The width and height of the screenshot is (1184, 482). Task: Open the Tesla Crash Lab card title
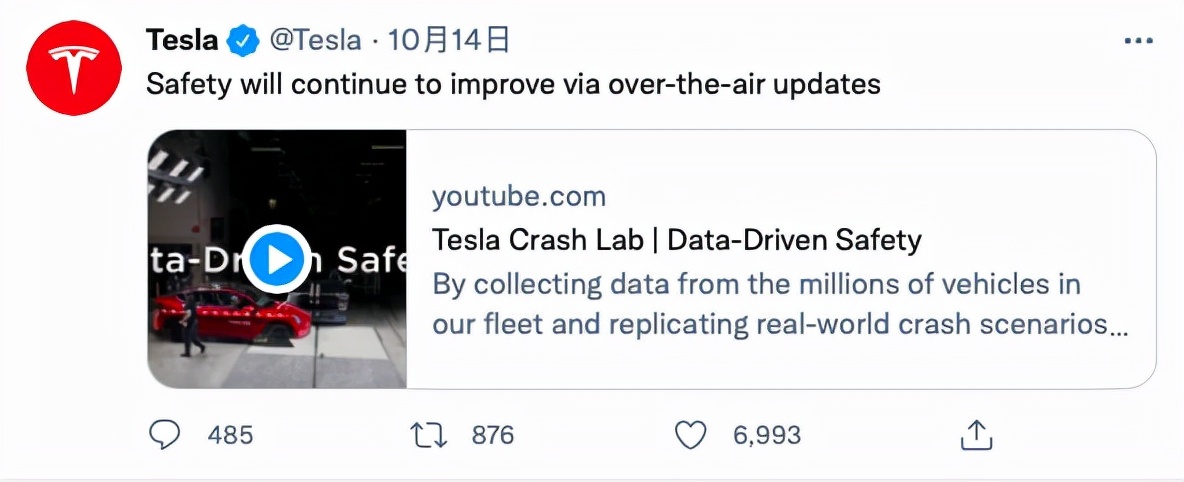(676, 240)
